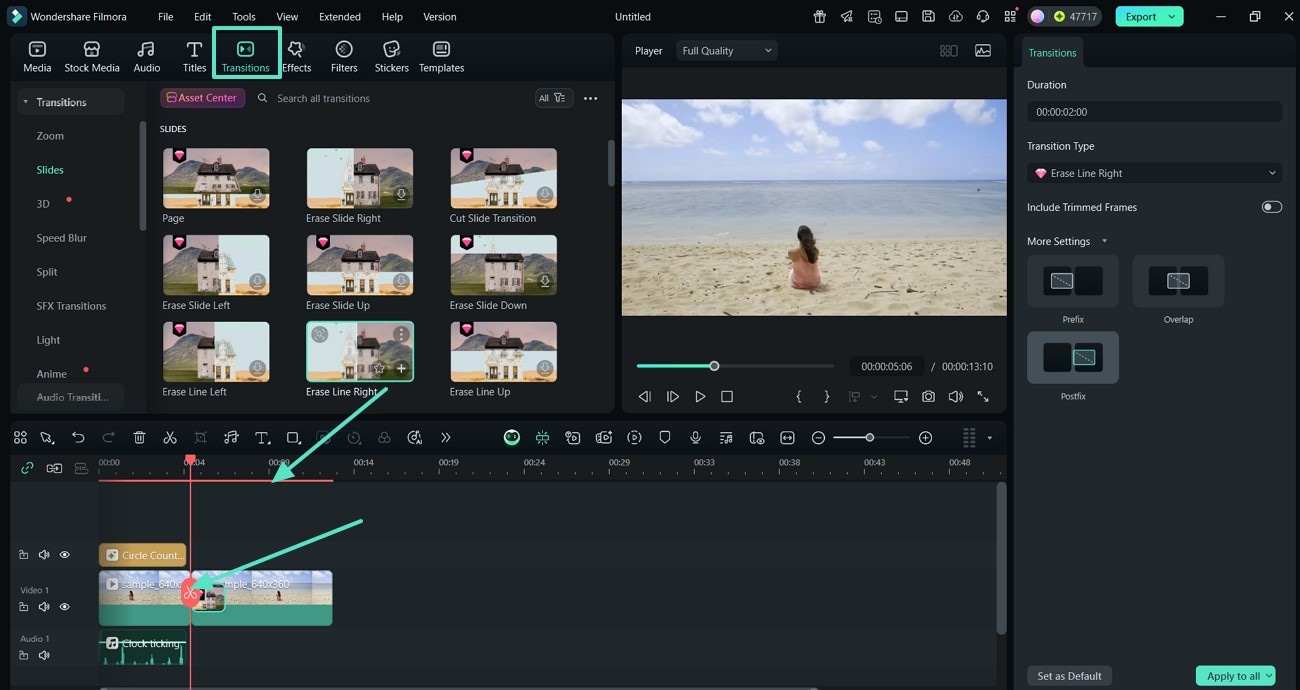Click the timeline marker shield icon
The height and width of the screenshot is (690, 1300).
point(665,438)
